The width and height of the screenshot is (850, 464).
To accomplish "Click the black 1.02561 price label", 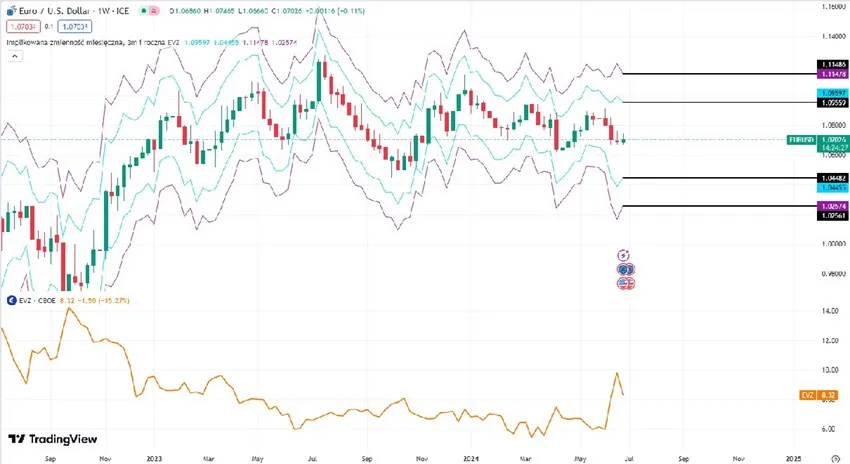I will (x=833, y=215).
